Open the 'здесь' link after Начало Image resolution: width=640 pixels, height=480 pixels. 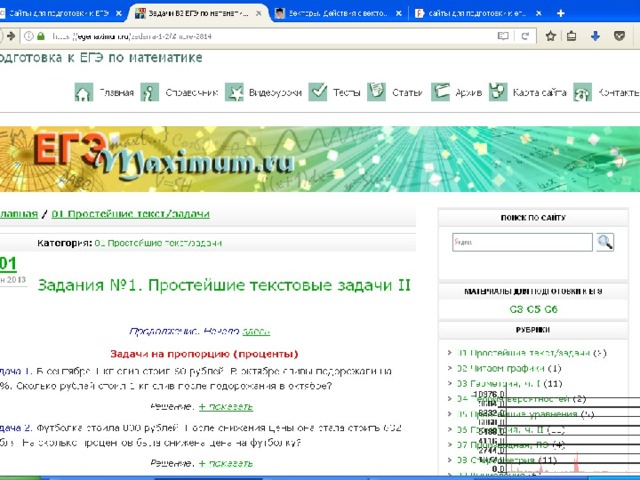pyautogui.click(x=256, y=331)
